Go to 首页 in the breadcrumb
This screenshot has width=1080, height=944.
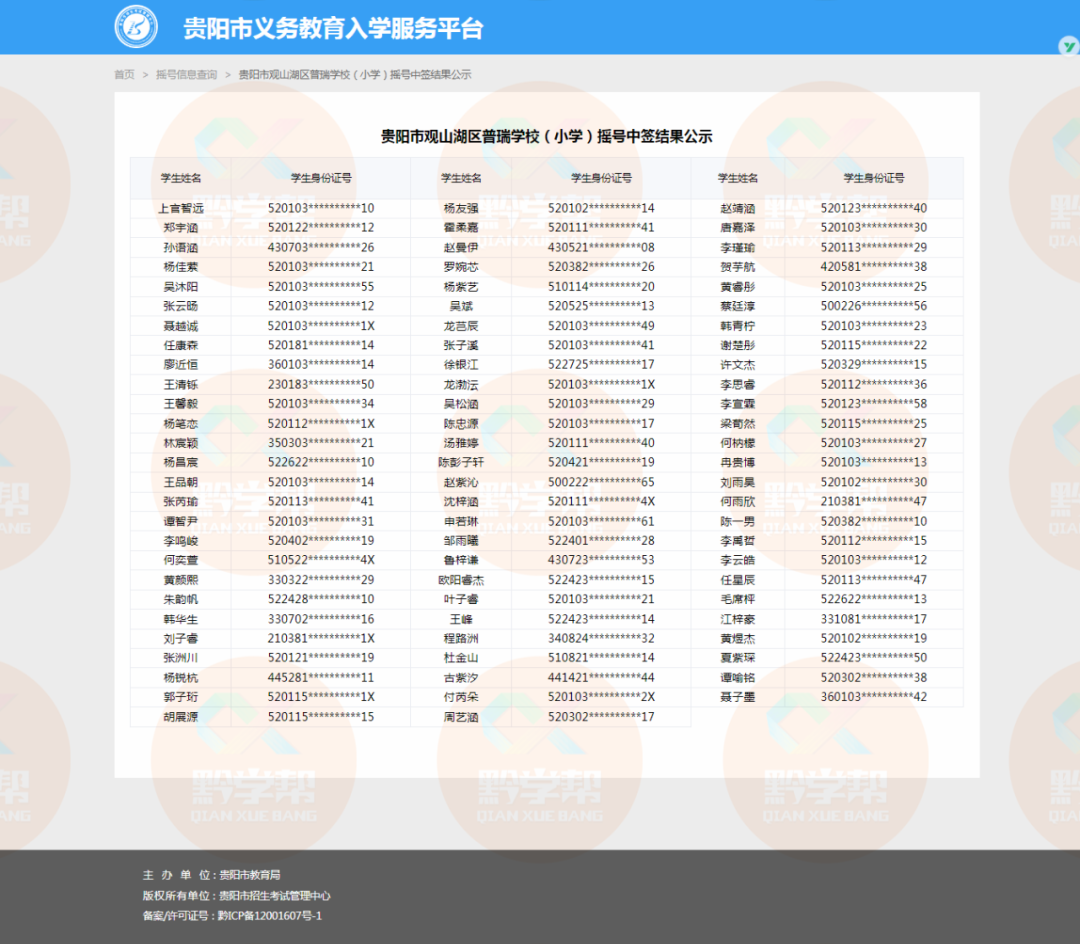[125, 74]
